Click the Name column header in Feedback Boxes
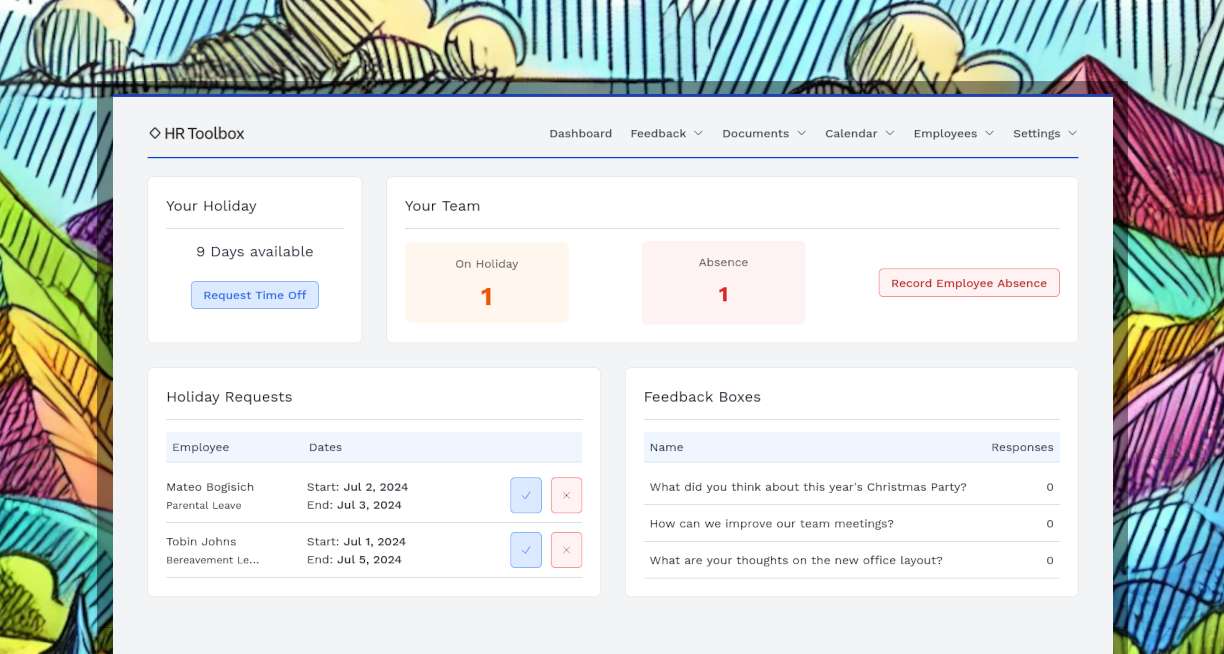1224x654 pixels. (x=666, y=447)
